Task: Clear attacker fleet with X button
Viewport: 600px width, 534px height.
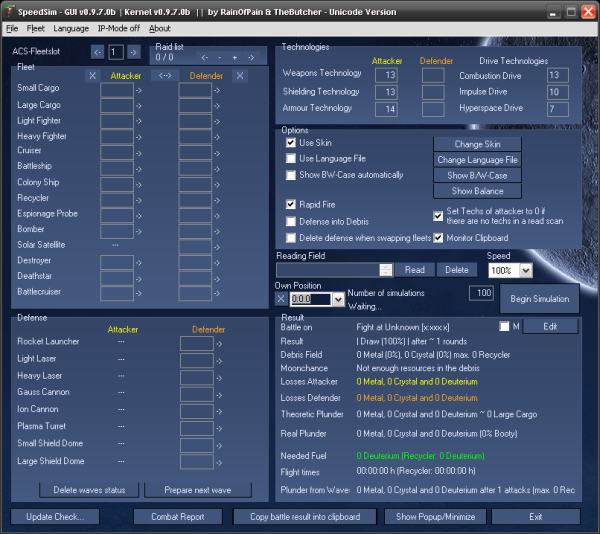Action: [93, 75]
